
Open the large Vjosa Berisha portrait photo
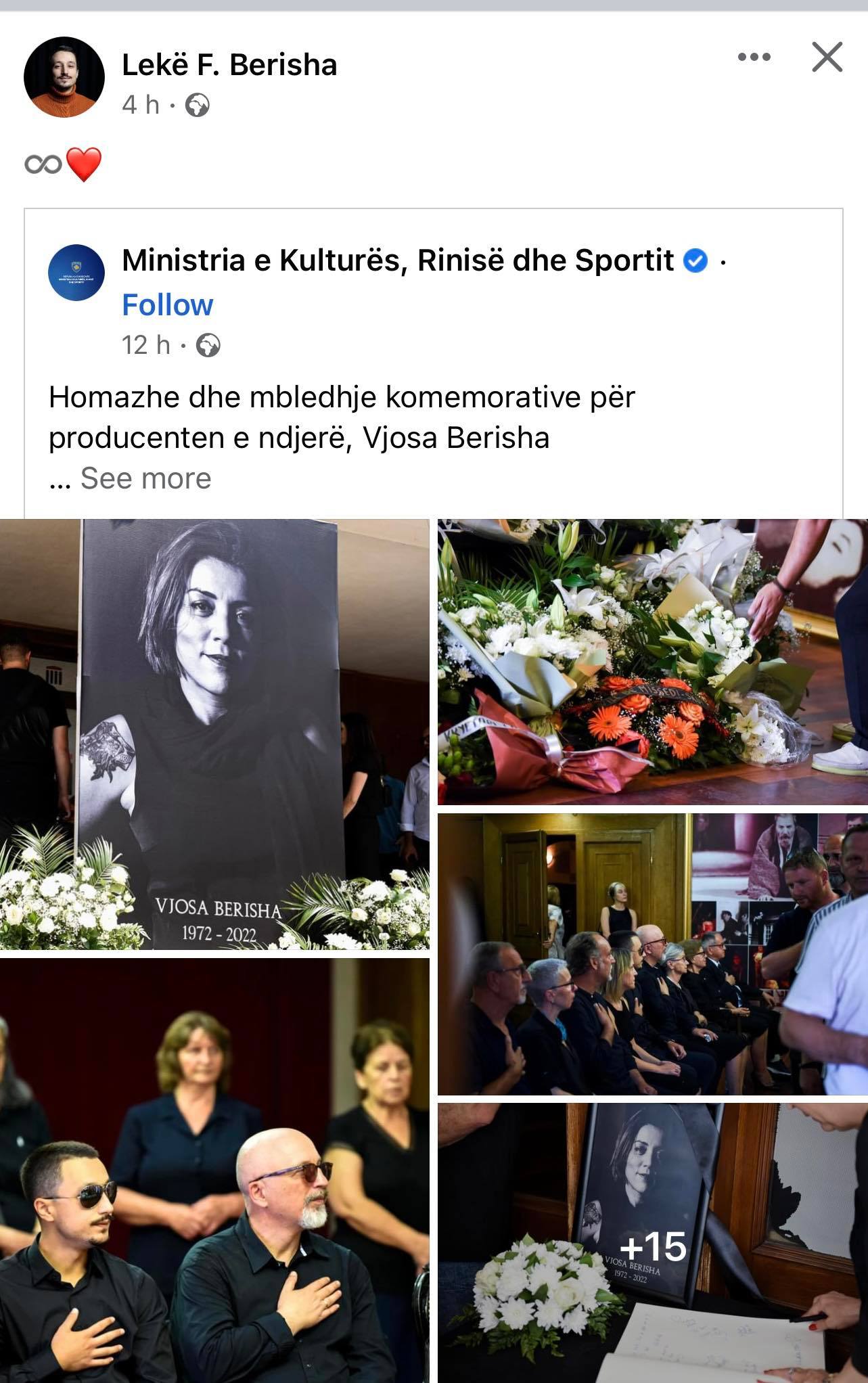(214, 734)
